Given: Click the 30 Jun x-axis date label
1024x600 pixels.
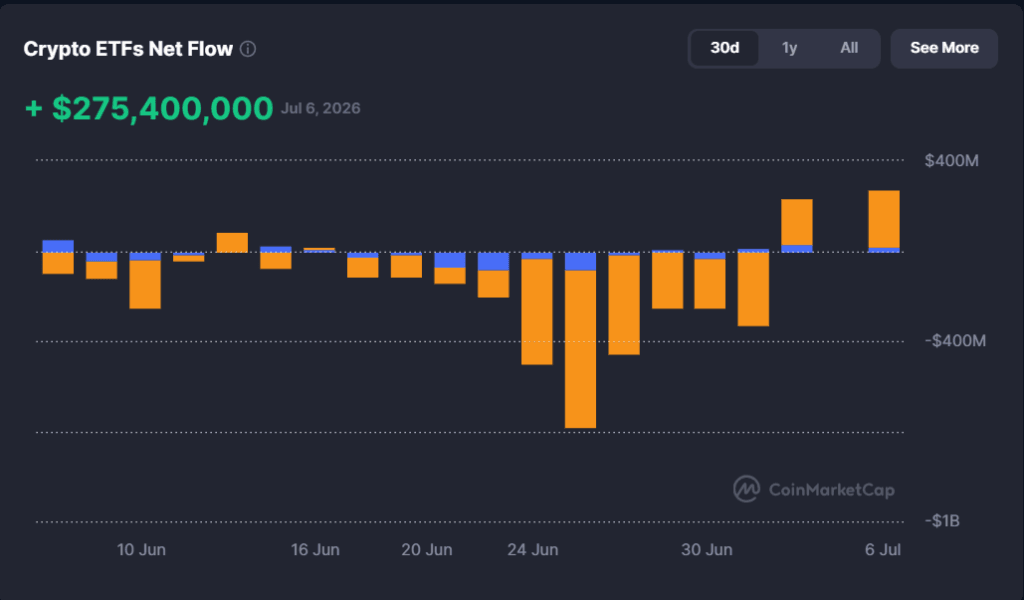Looking at the screenshot, I should [x=707, y=550].
